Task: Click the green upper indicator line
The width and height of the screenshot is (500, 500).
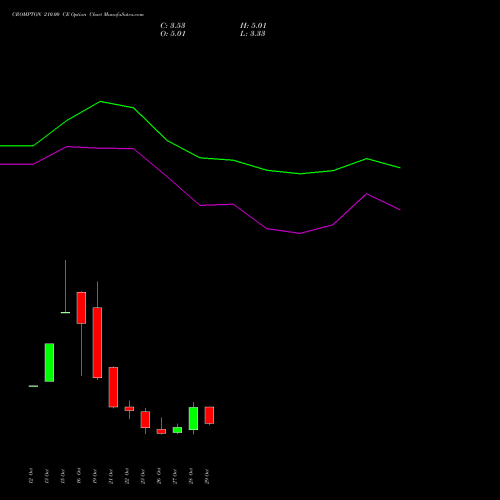Action: [x=200, y=157]
